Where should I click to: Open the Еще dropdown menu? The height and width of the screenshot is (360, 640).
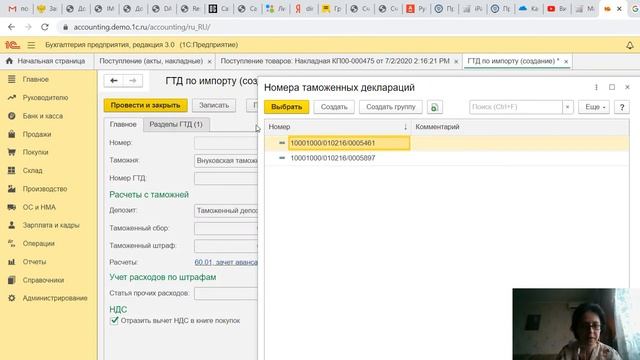[594, 107]
